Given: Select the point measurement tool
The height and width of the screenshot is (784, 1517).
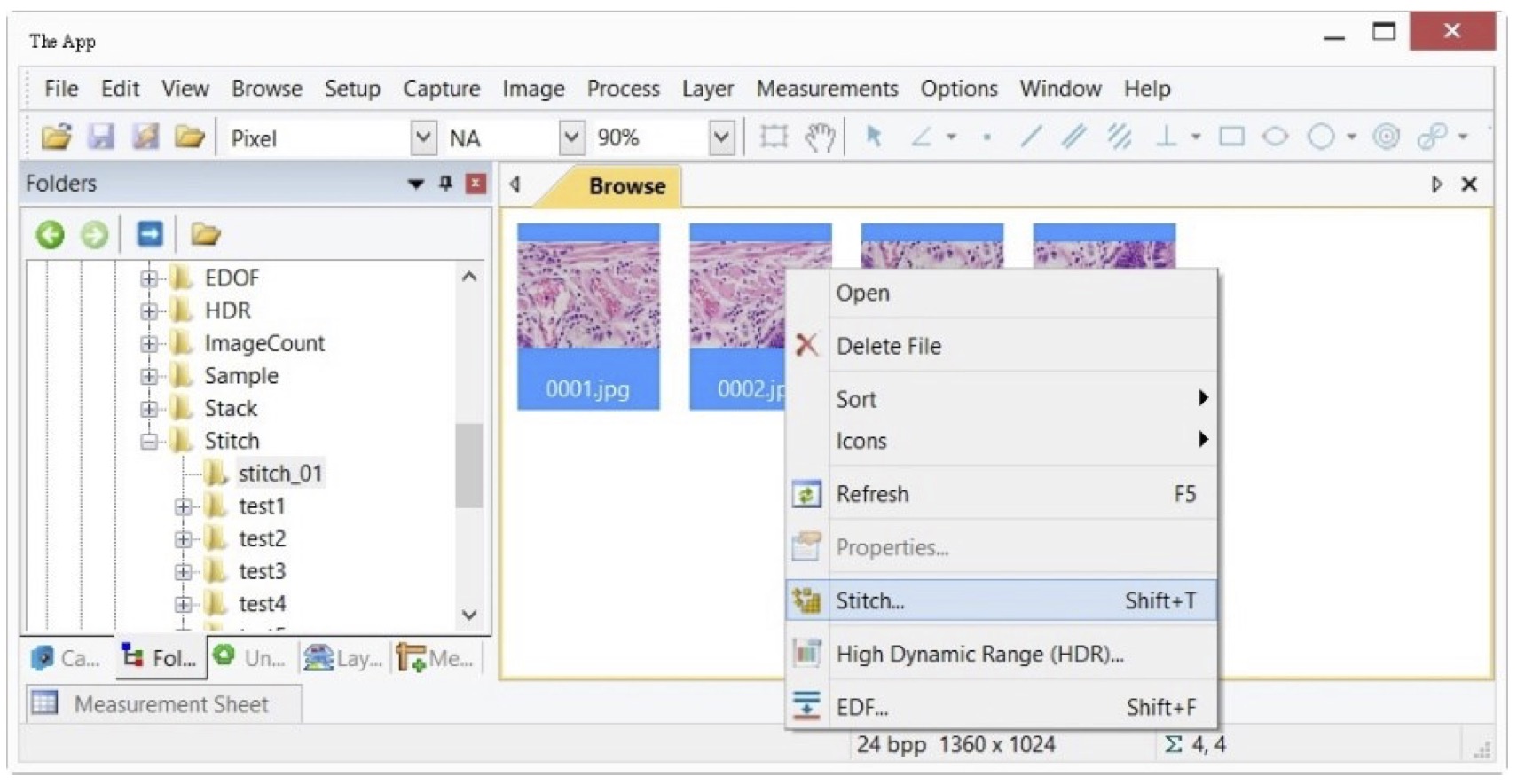Looking at the screenshot, I should [986, 137].
